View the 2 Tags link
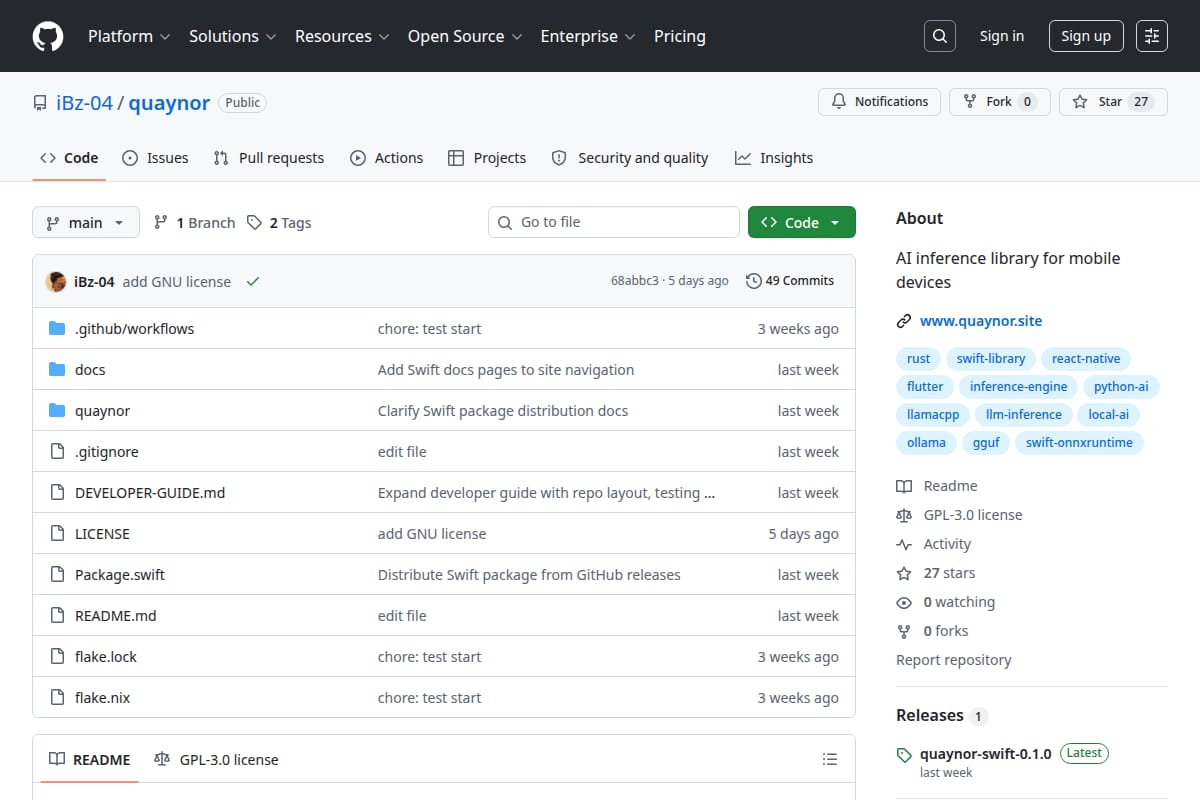 279,223
